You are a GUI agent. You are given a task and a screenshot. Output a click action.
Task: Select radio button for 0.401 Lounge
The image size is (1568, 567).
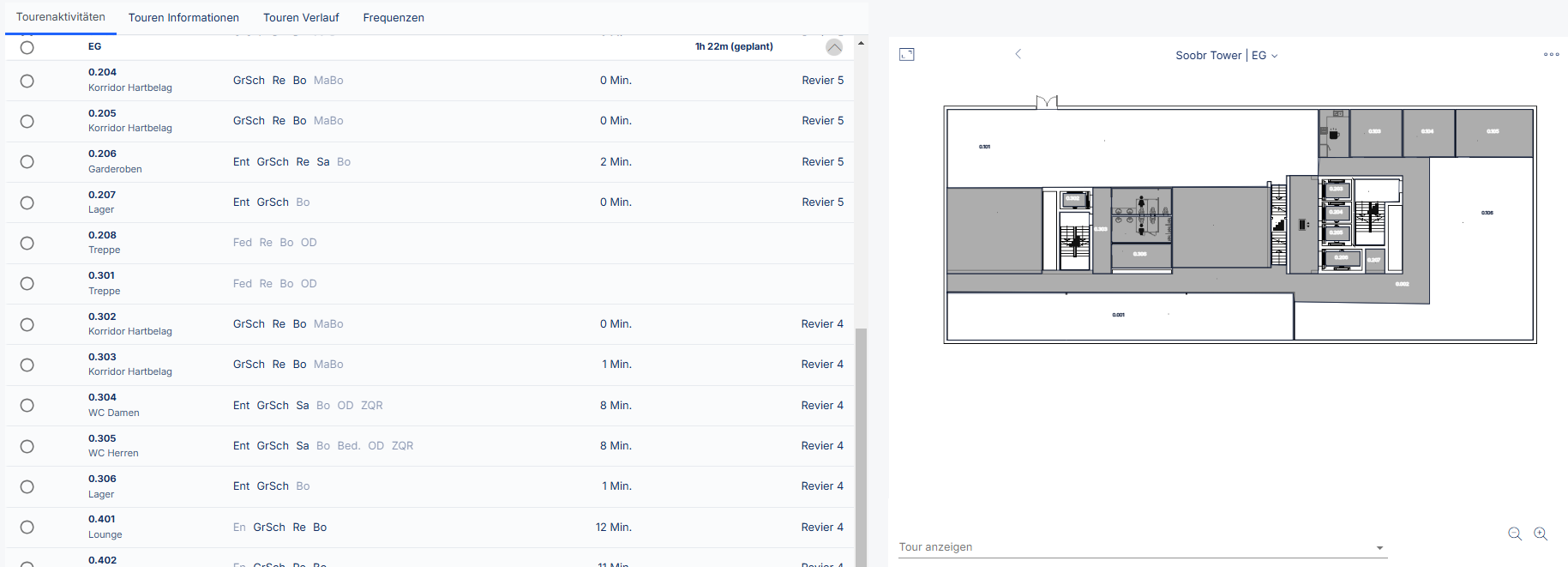pos(27,528)
